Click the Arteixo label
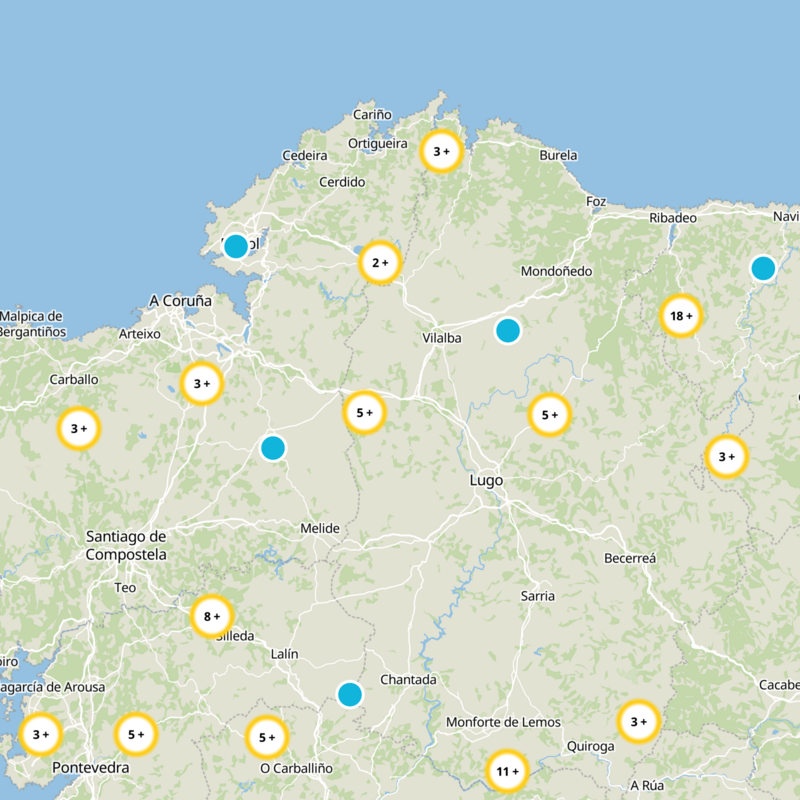 pos(140,334)
